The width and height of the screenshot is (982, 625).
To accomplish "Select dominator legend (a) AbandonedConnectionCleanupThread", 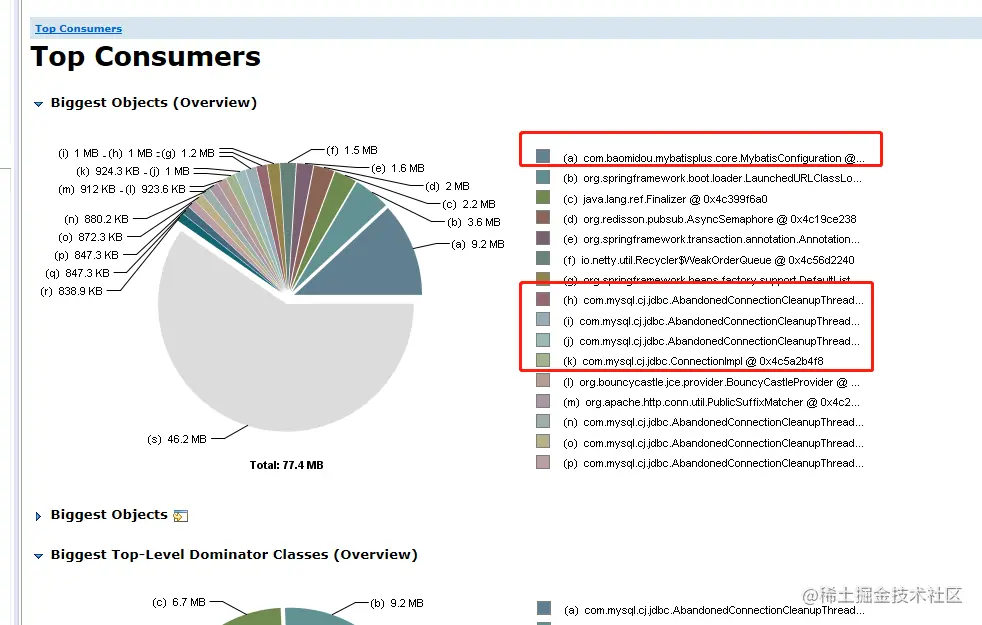I will coord(714,610).
